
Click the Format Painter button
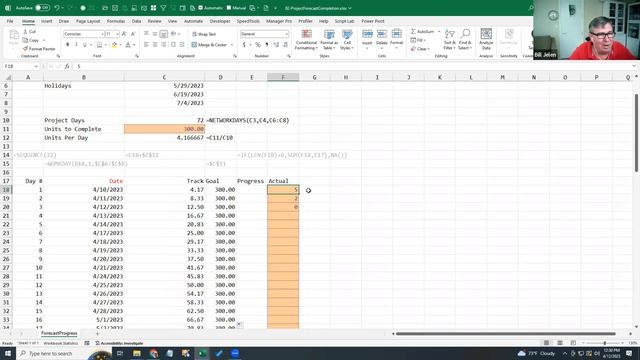[x=39, y=49]
